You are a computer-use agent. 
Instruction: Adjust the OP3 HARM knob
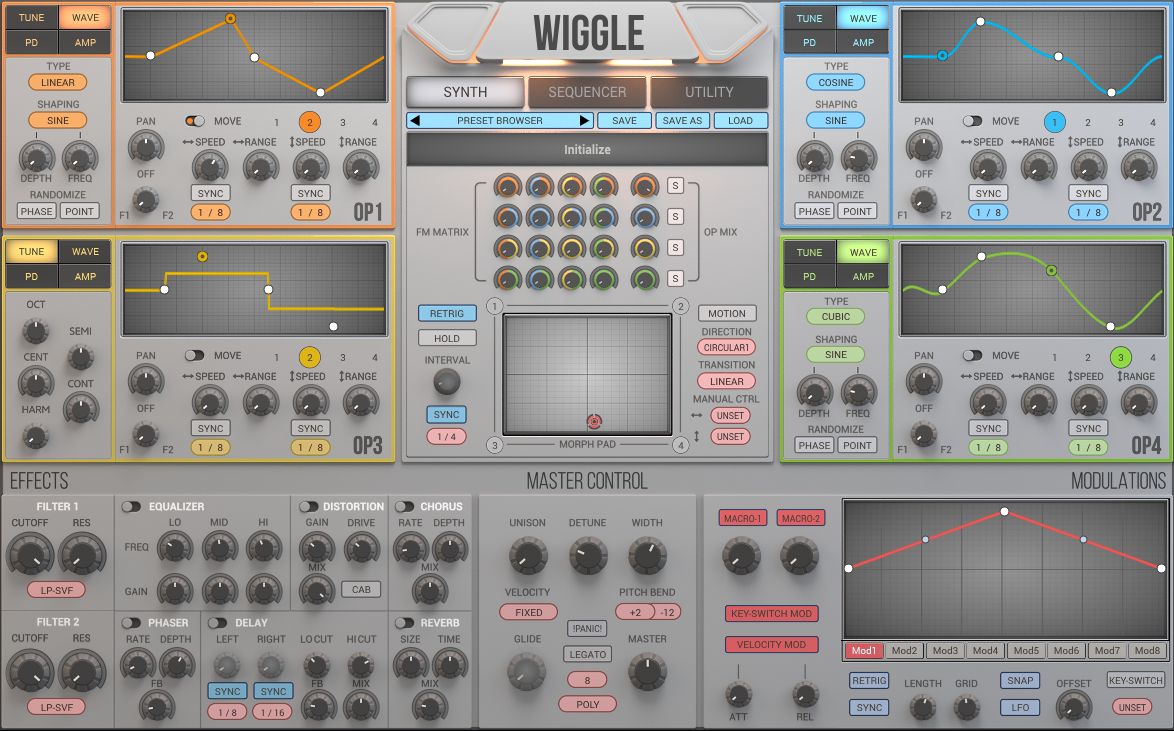click(34, 436)
